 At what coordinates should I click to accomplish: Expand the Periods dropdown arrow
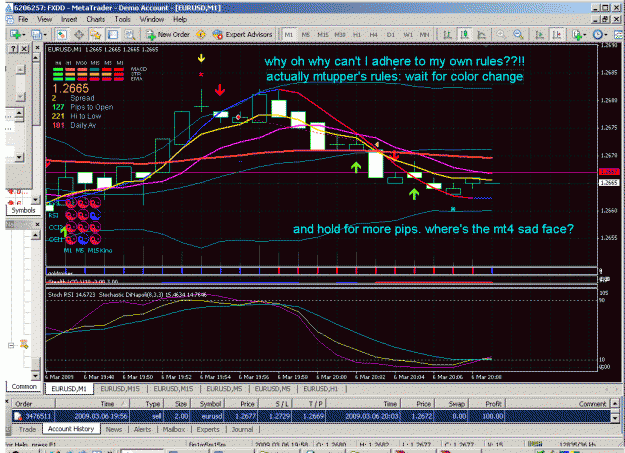(605, 35)
